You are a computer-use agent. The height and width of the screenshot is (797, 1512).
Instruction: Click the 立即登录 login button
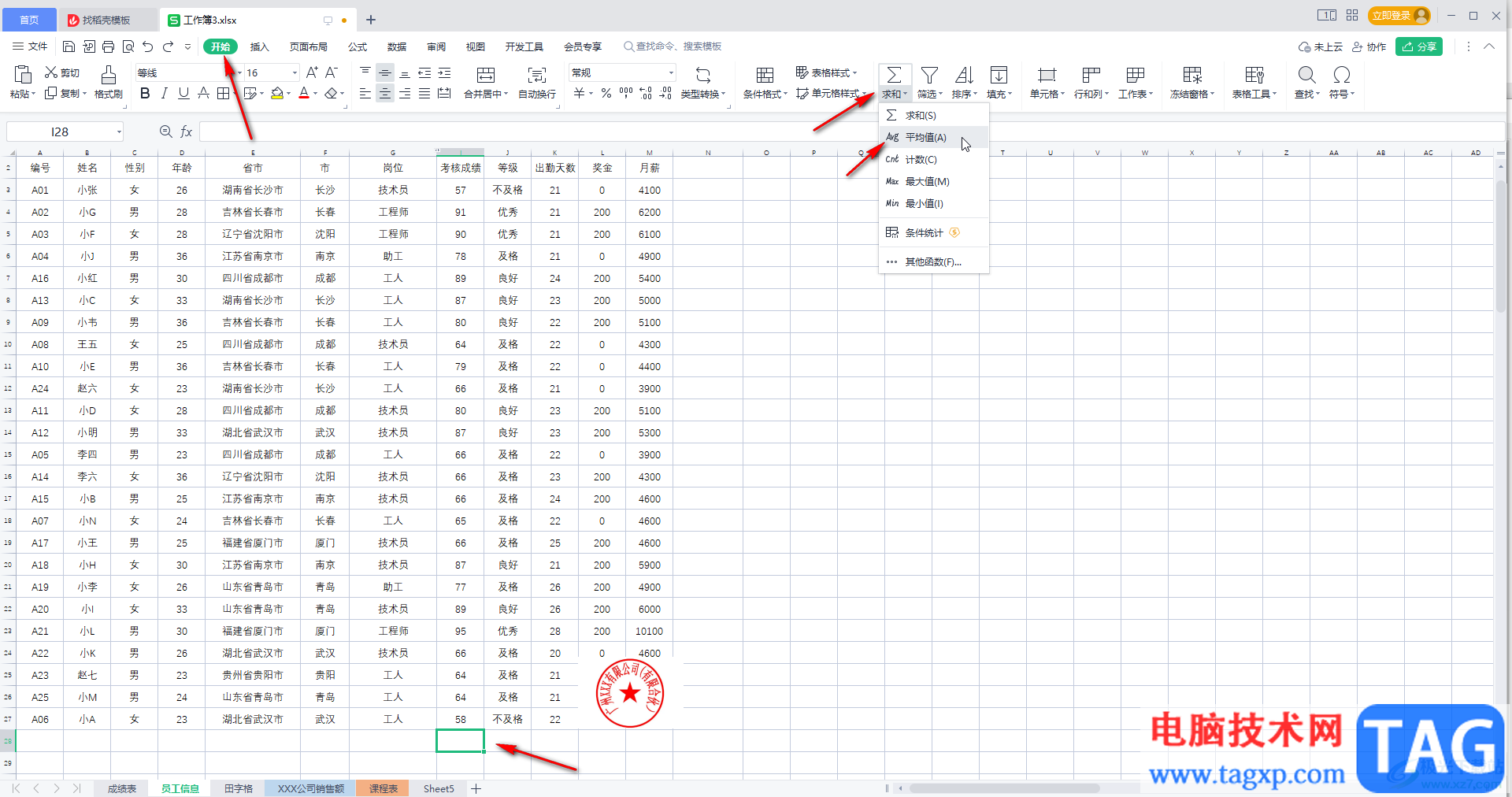click(x=1399, y=16)
